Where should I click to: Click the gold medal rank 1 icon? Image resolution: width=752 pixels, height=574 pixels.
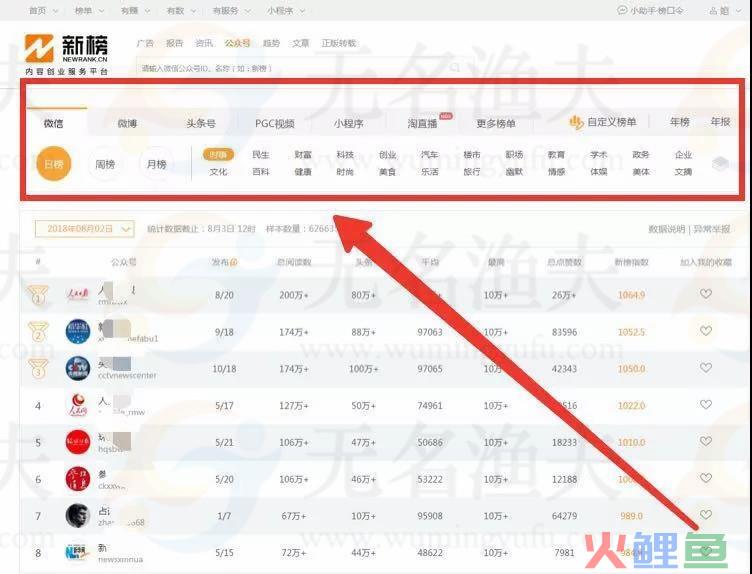(38, 295)
